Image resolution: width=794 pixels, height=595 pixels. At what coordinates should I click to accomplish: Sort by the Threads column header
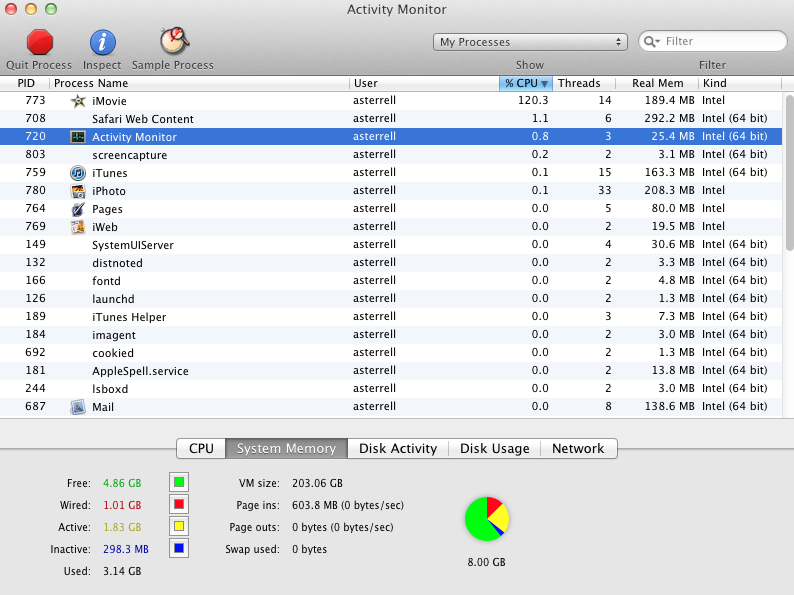584,83
